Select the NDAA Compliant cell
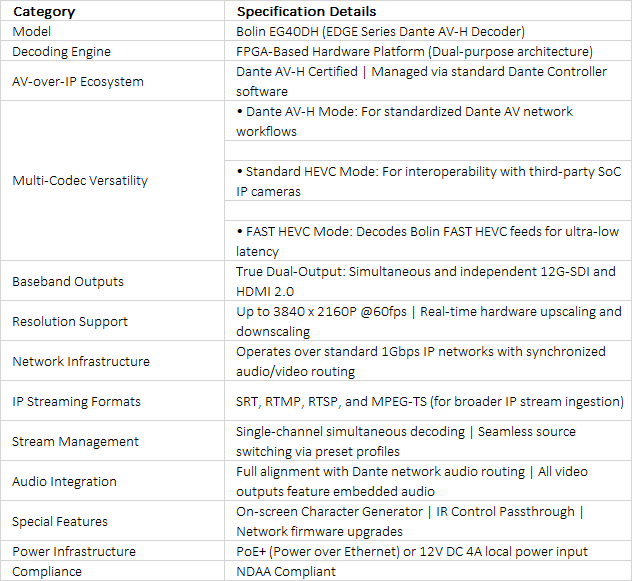 point(428,571)
